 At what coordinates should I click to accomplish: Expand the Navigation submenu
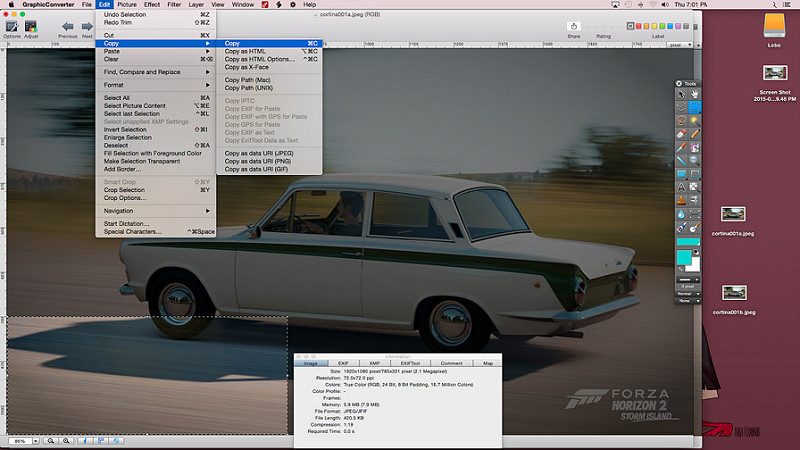click(x=156, y=211)
